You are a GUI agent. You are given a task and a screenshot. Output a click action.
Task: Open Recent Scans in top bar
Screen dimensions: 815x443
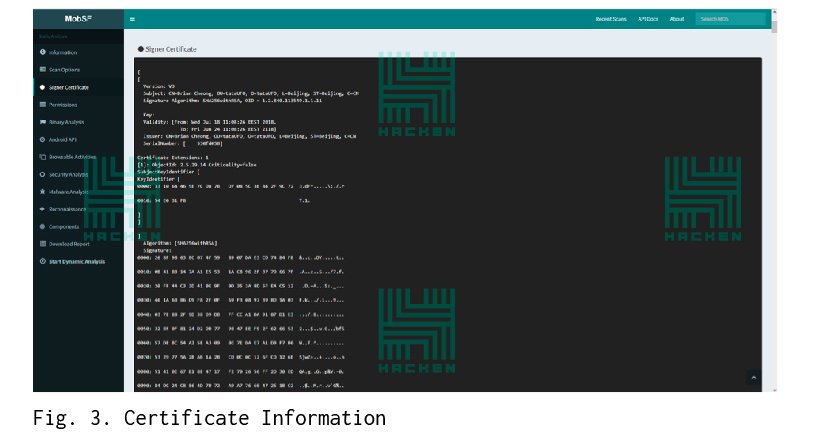coord(611,19)
